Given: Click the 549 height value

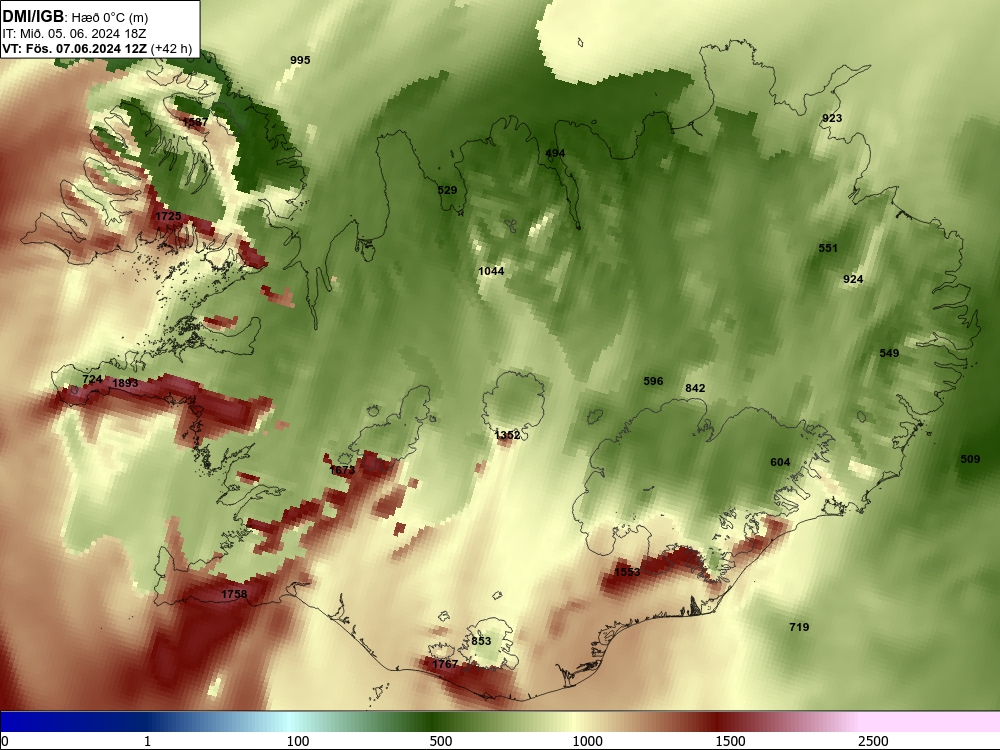Looking at the screenshot, I should click(x=889, y=353).
